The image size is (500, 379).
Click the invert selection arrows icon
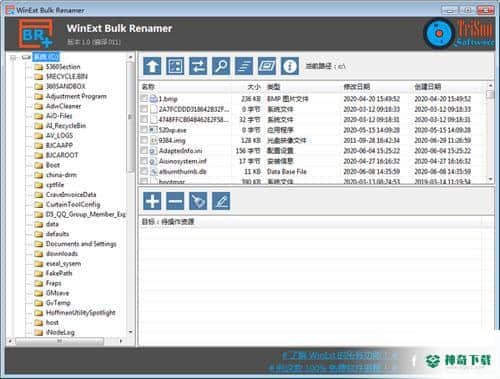pos(198,66)
